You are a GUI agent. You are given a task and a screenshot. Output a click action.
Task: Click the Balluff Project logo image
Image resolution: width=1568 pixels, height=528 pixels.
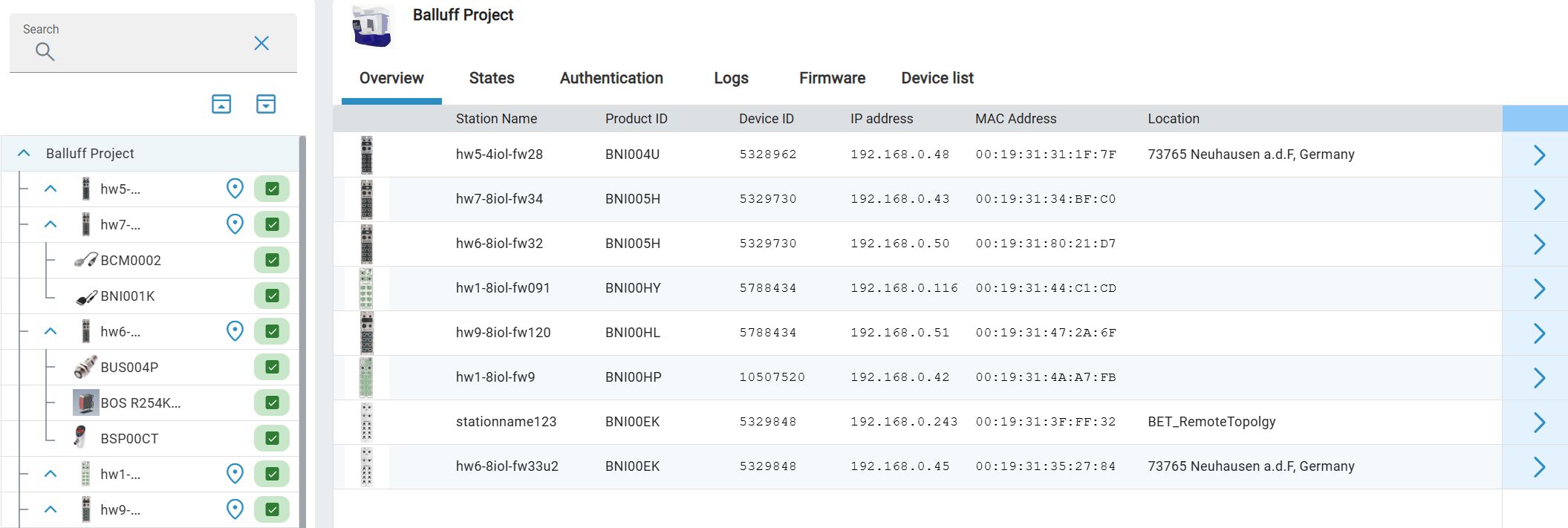[371, 26]
